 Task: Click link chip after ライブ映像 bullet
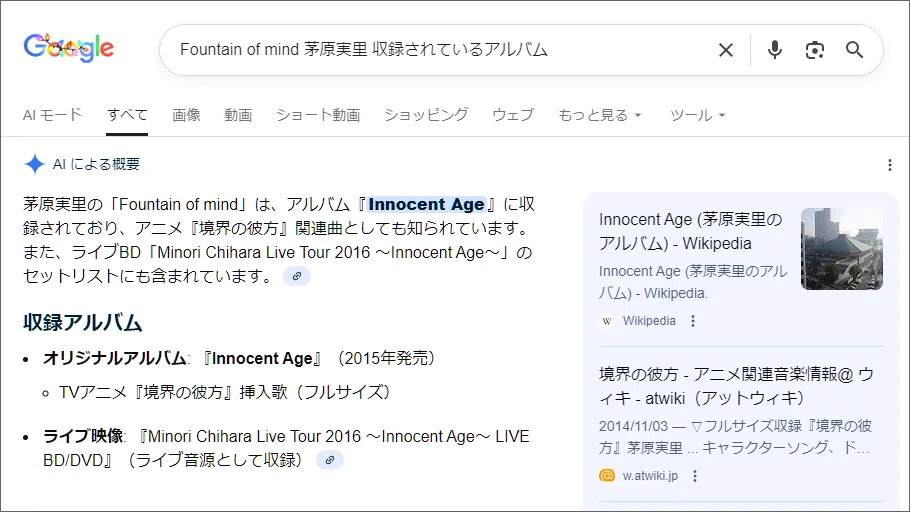click(330, 460)
